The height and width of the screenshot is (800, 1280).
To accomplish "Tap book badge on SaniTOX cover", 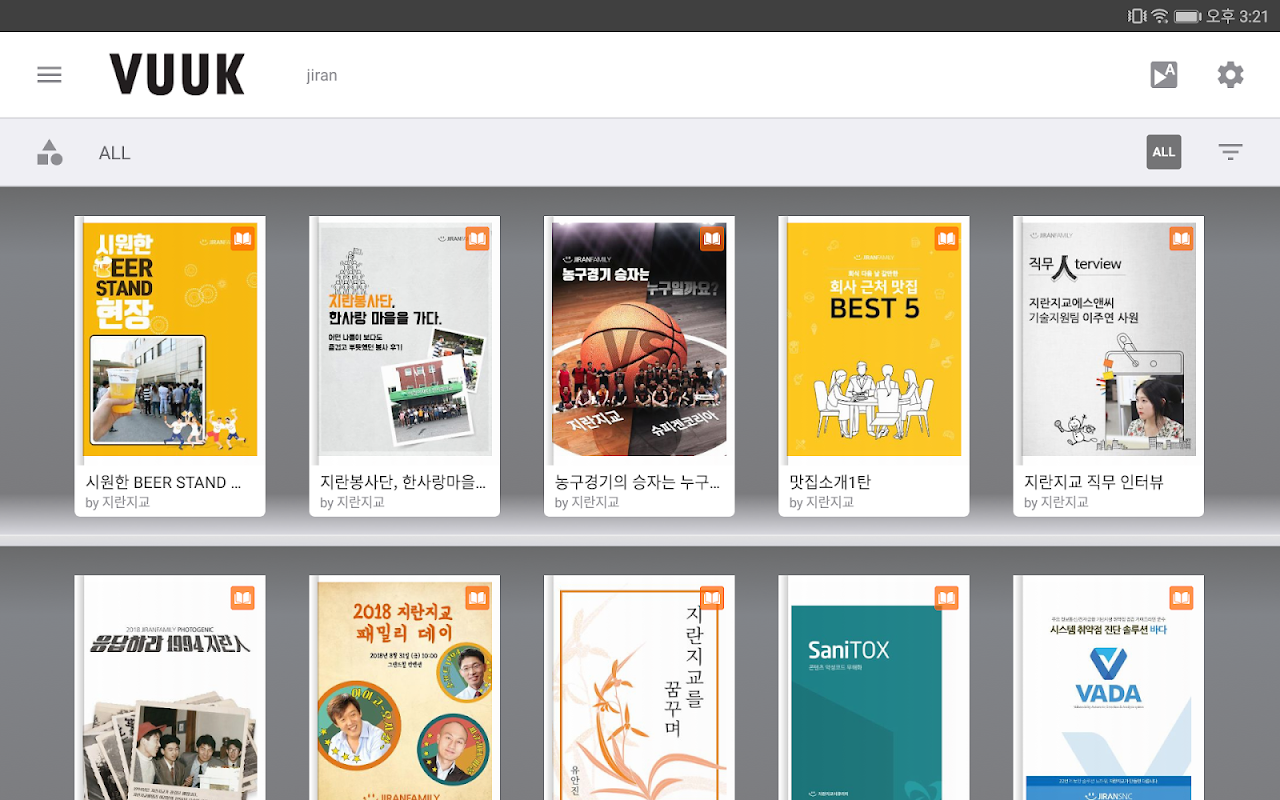I will [x=947, y=598].
